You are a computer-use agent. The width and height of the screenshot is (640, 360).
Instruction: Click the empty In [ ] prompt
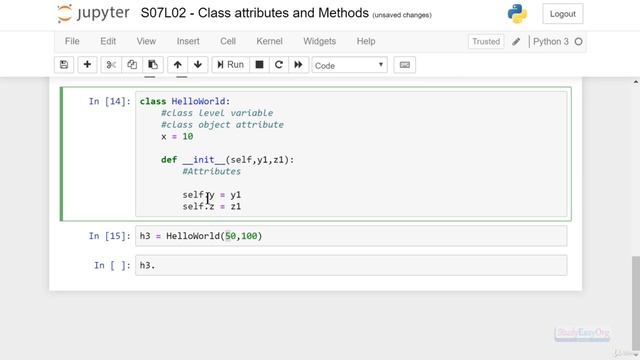coord(112,265)
